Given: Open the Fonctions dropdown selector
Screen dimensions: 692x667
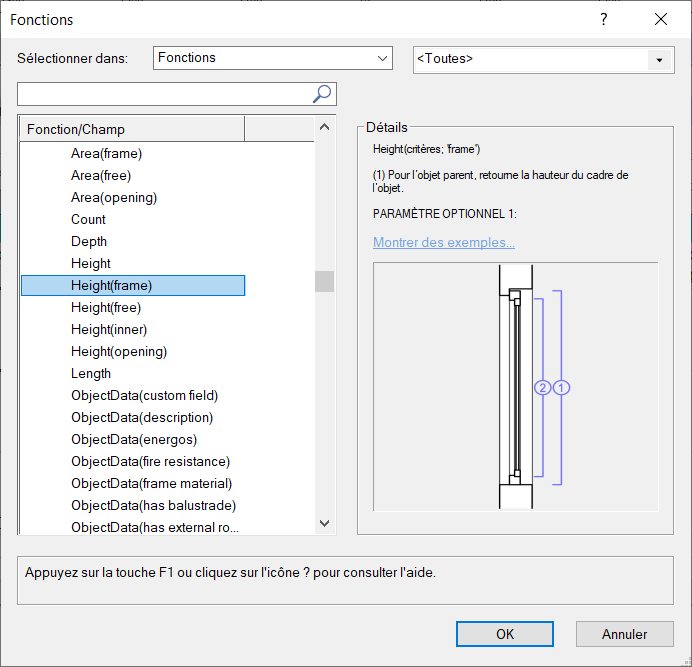Looking at the screenshot, I should click(273, 58).
